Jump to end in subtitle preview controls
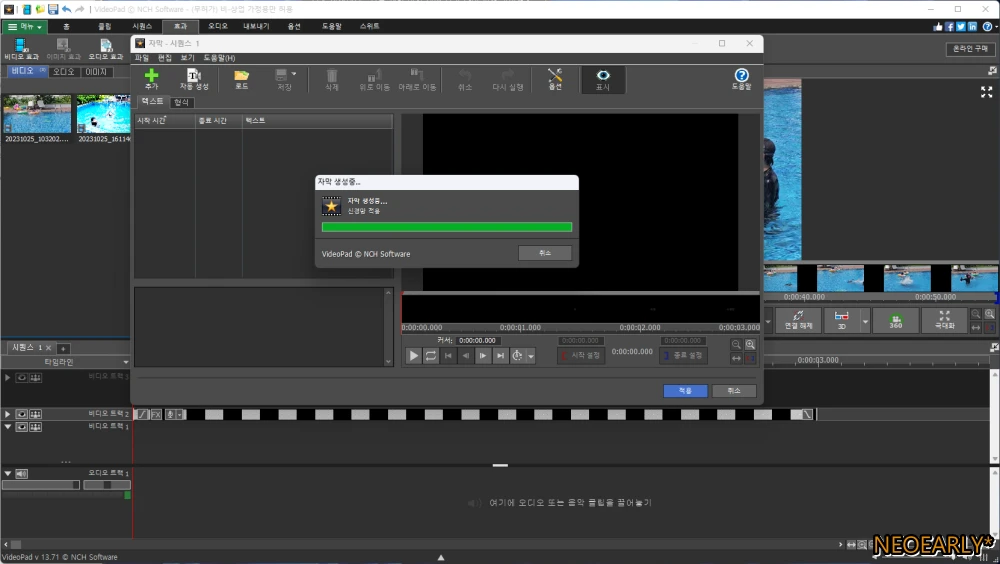The image size is (1000, 564). point(500,355)
